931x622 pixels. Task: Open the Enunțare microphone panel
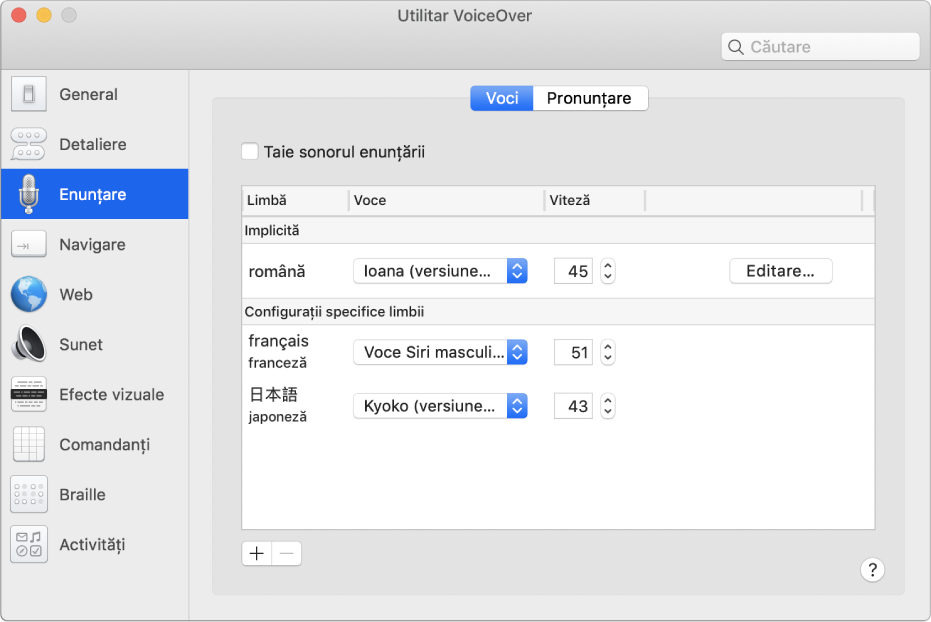(x=96, y=194)
